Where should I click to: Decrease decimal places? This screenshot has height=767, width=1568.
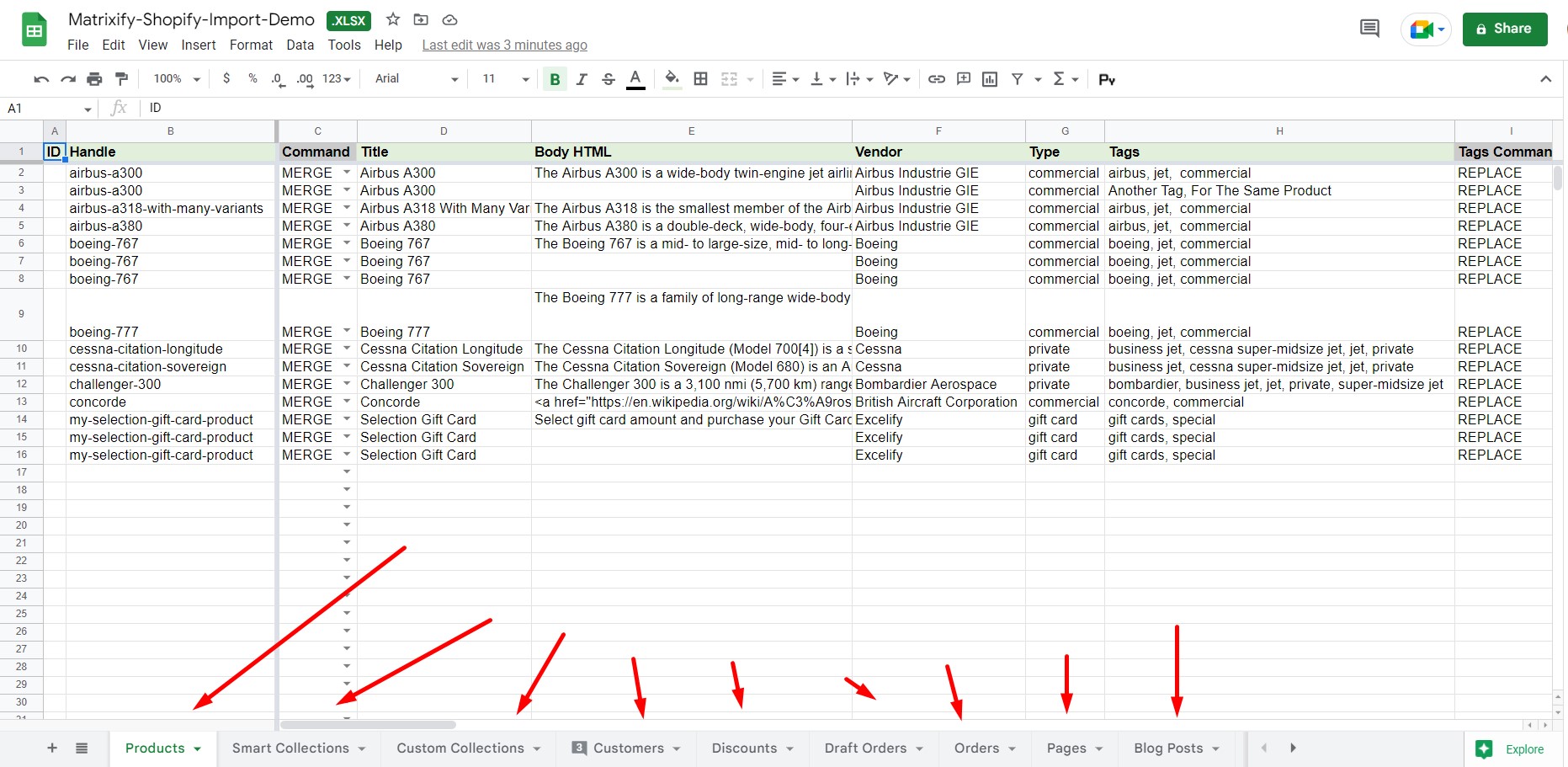tap(278, 79)
